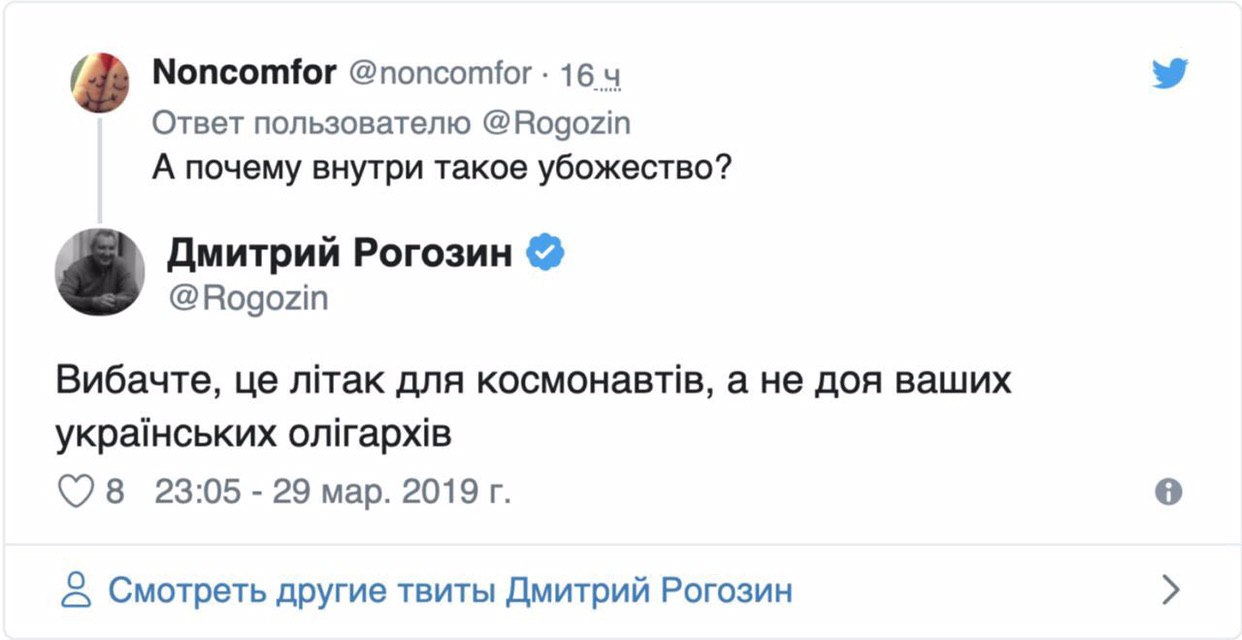This screenshot has height=640, width=1242.
Task: Click the Дмитрий Рогозин author name
Action: click(x=339, y=255)
